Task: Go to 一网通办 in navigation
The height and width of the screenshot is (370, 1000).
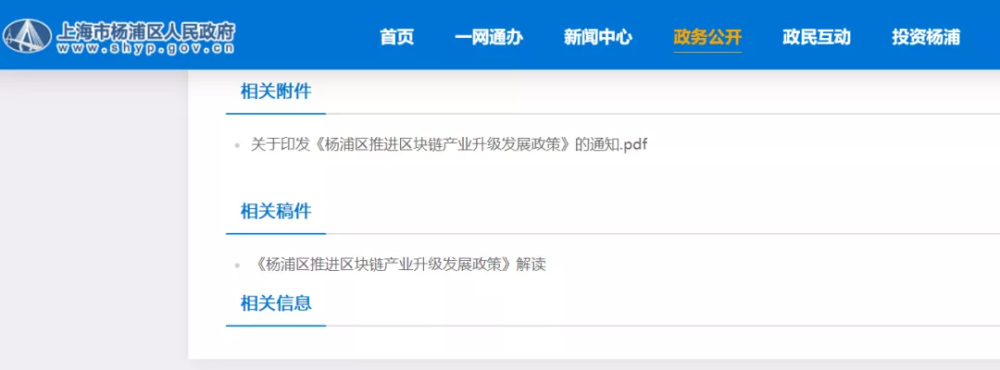Action: coord(489,37)
